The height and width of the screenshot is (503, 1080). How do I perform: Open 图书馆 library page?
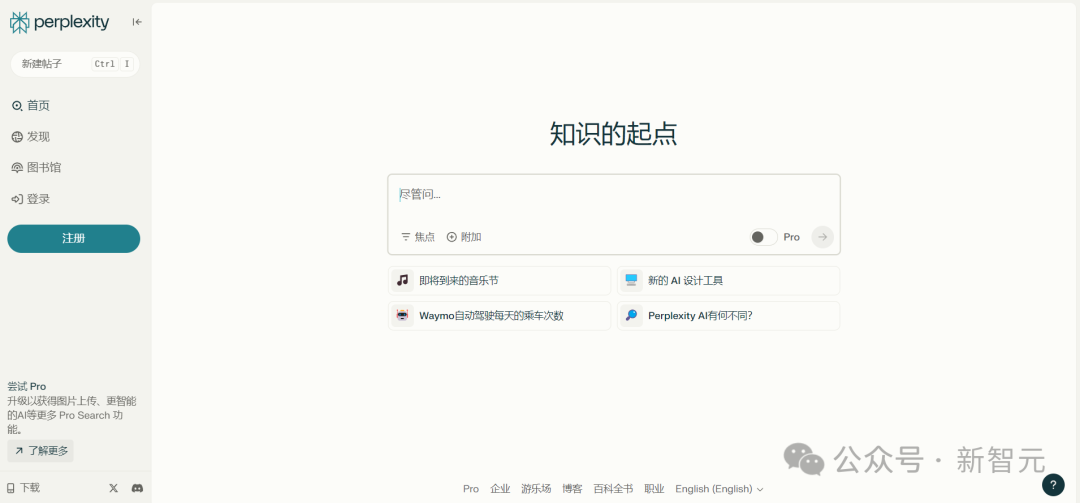click(37, 167)
